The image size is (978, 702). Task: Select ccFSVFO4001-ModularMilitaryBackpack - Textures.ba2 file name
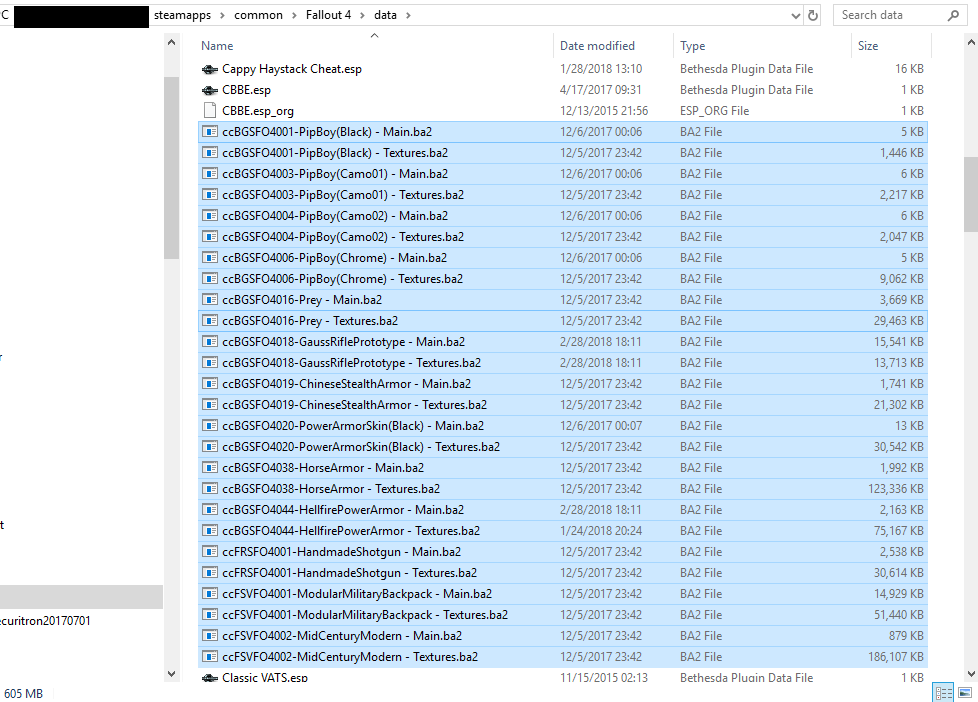(x=365, y=615)
